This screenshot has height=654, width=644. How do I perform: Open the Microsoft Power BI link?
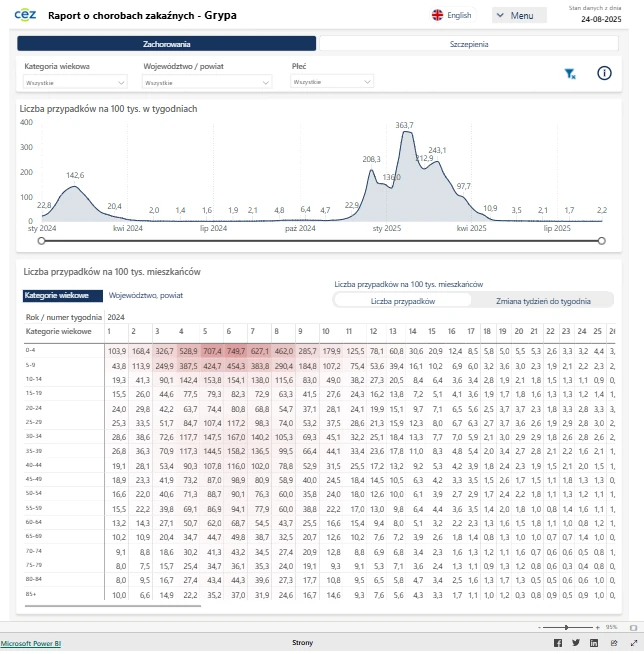click(30, 643)
